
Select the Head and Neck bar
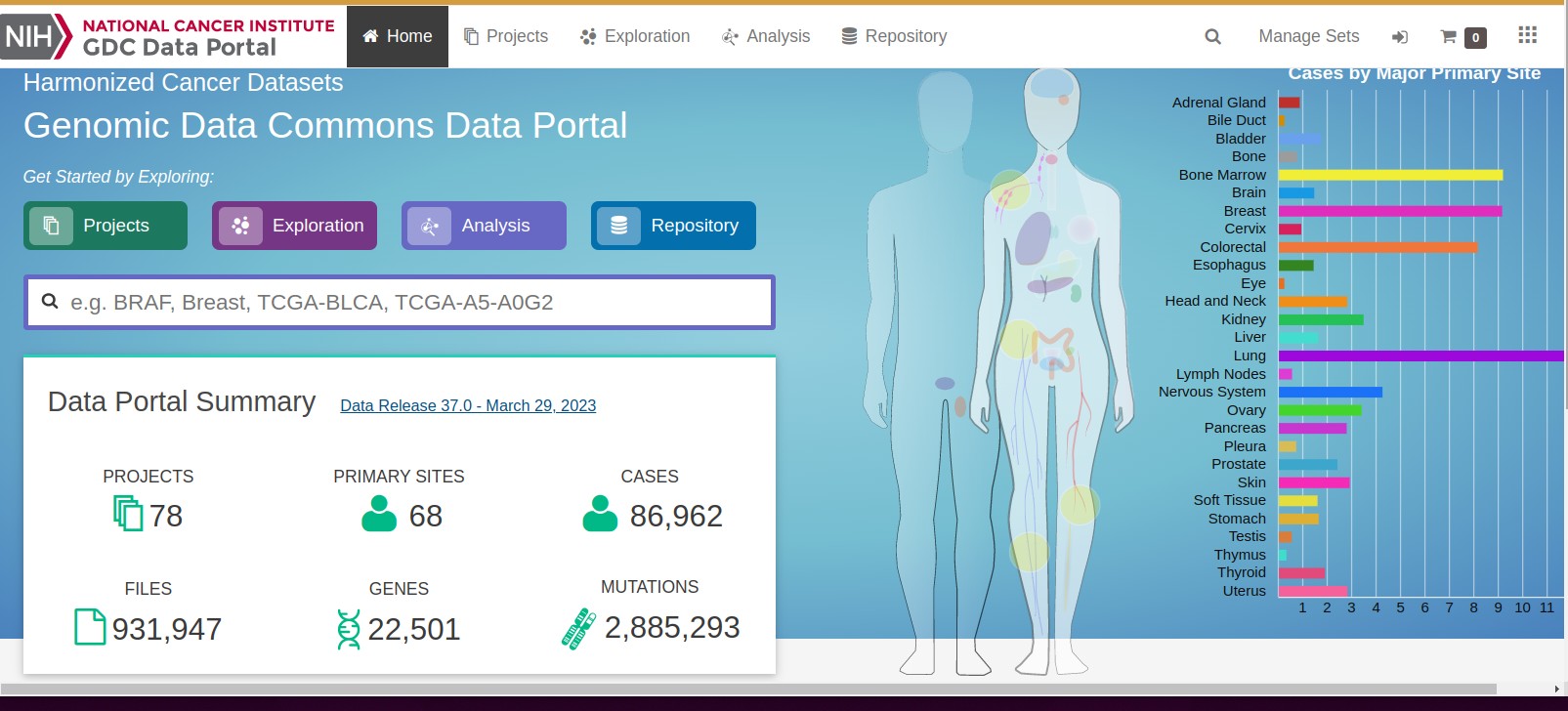(1313, 301)
